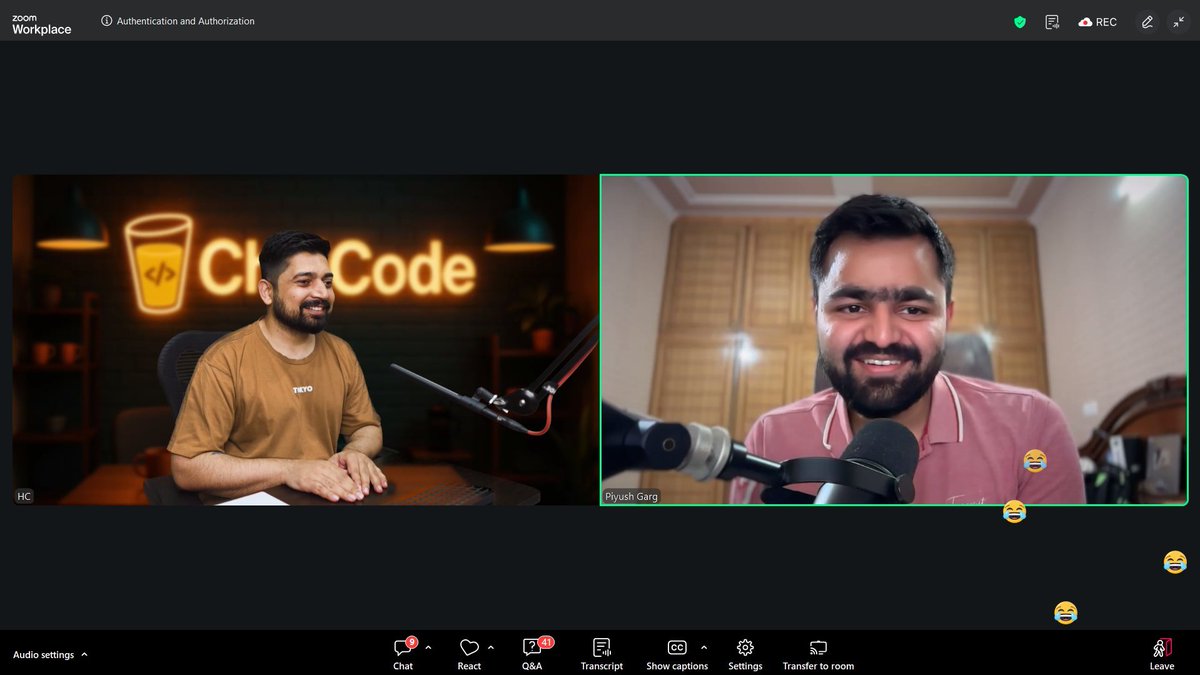The width and height of the screenshot is (1200, 675).
Task: Exit fullscreen with minimize view icon
Action: (1179, 21)
